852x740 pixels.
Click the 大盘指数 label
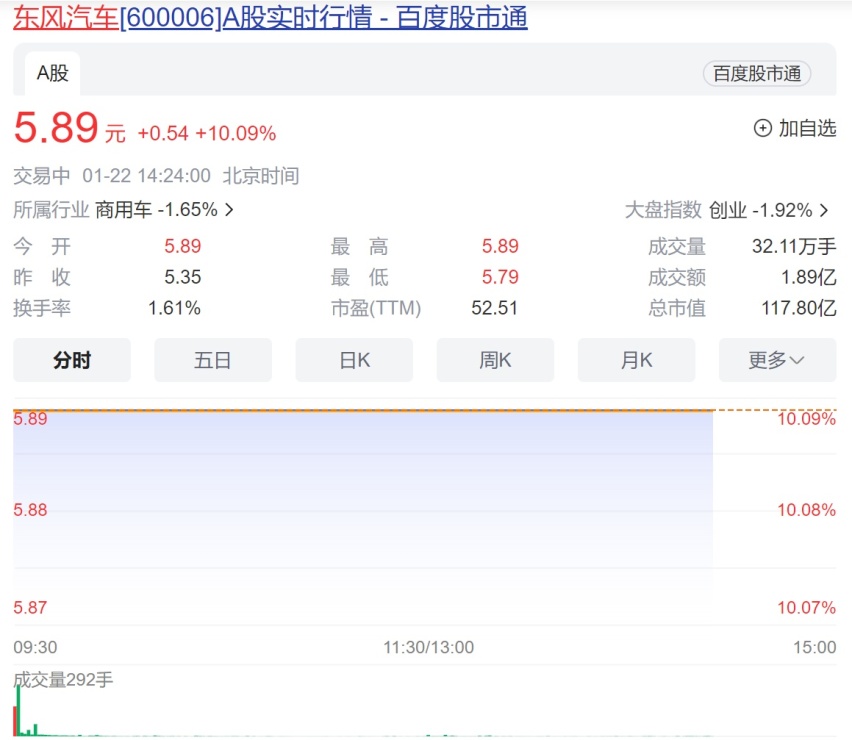tap(663, 210)
